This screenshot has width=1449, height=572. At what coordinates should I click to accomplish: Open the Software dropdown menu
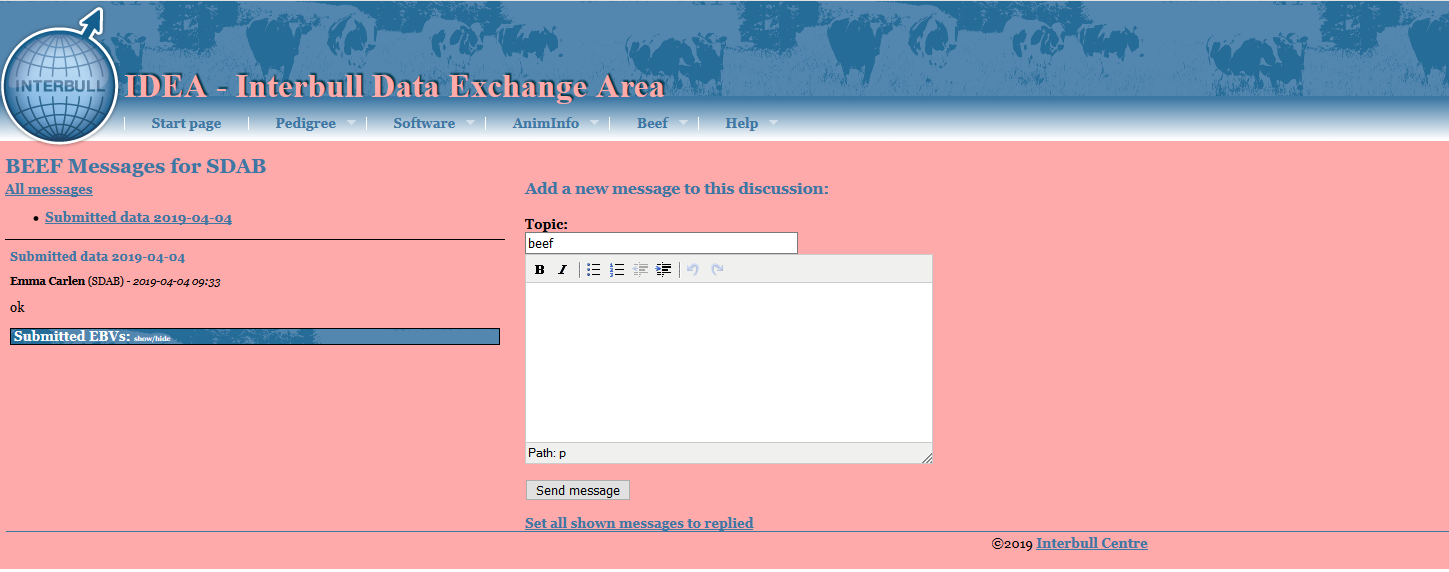[424, 124]
